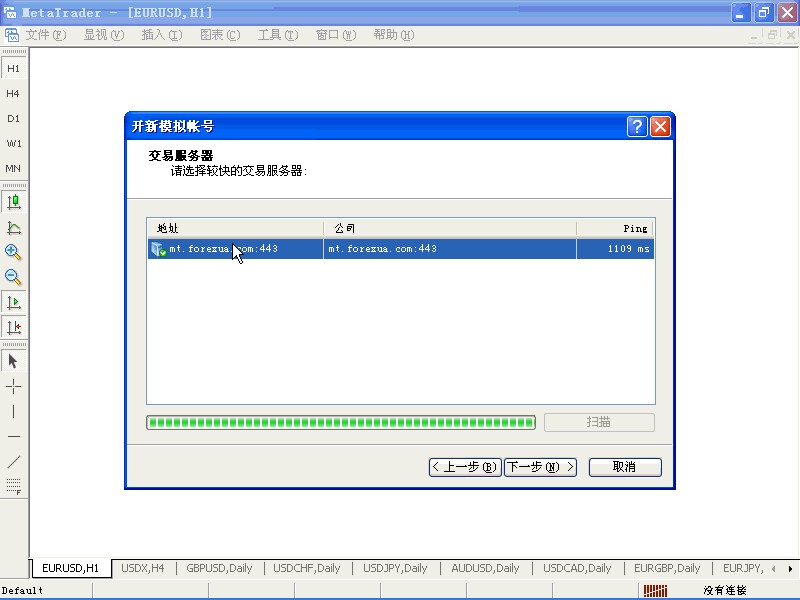Open the 文件(F) menu
800x600 pixels.
click(x=46, y=35)
